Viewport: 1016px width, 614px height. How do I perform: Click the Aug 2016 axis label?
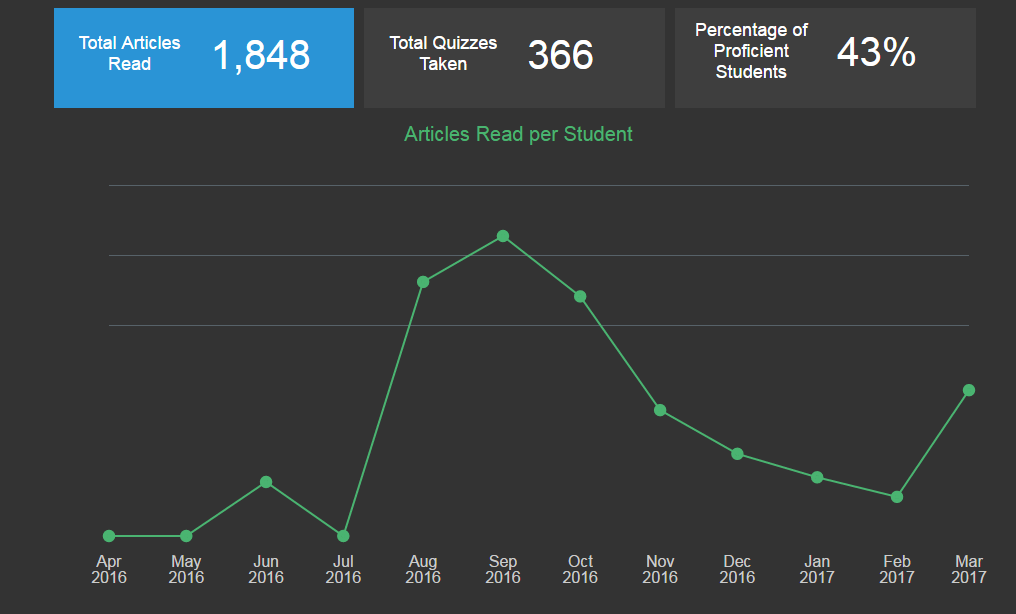(423, 569)
